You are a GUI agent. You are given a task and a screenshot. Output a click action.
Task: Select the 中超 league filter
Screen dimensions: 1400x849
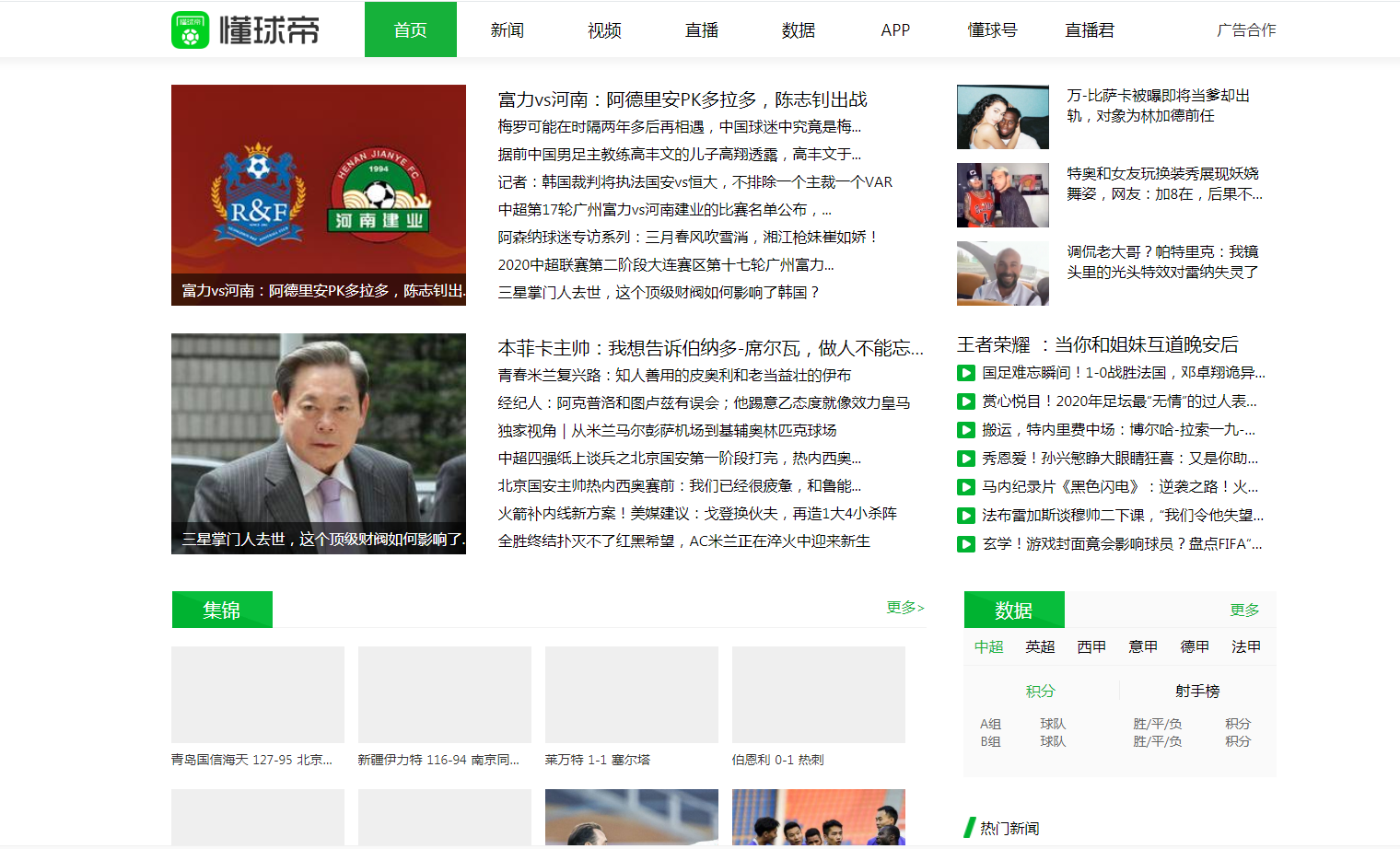987,646
